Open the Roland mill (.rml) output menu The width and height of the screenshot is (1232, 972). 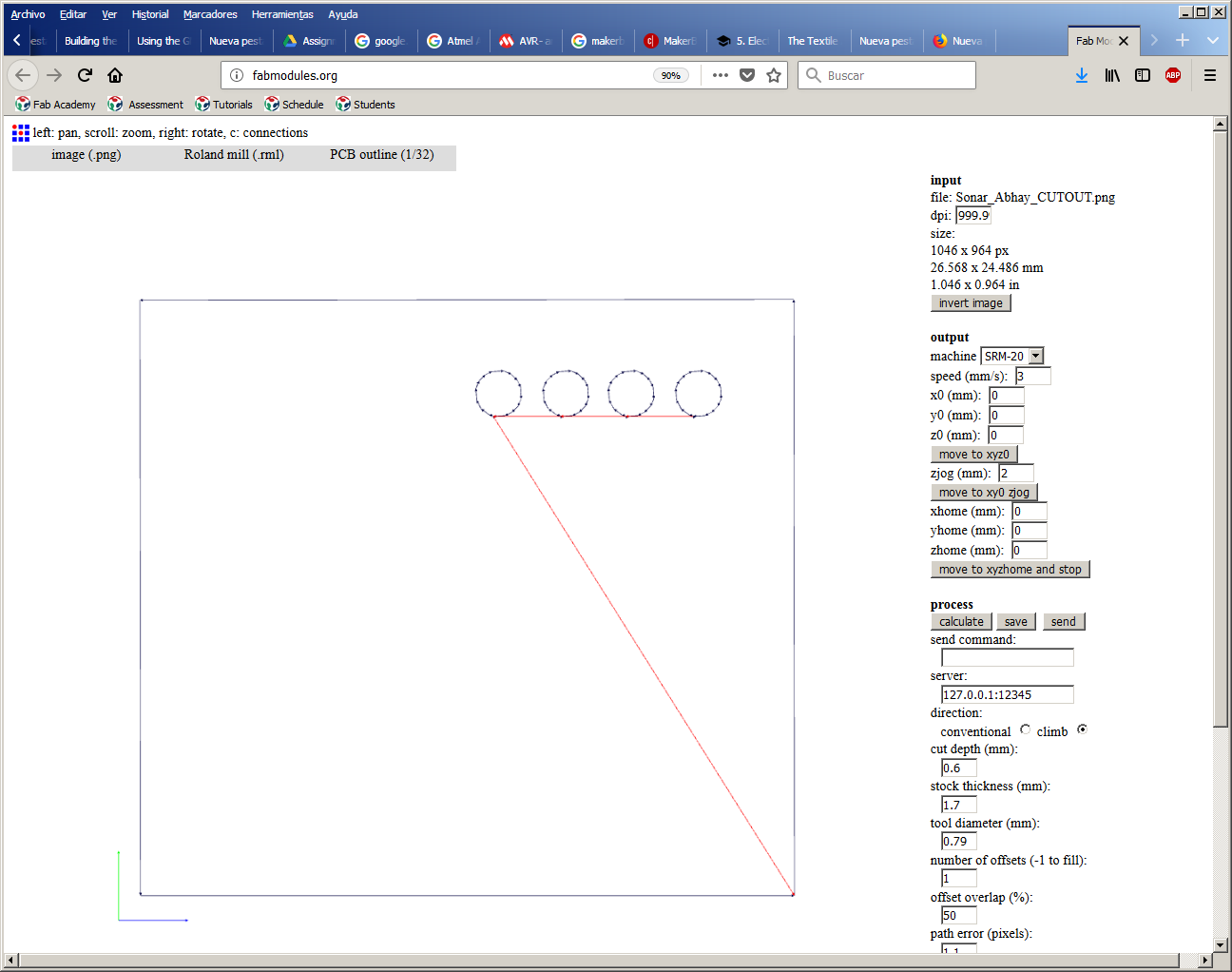[x=234, y=155]
